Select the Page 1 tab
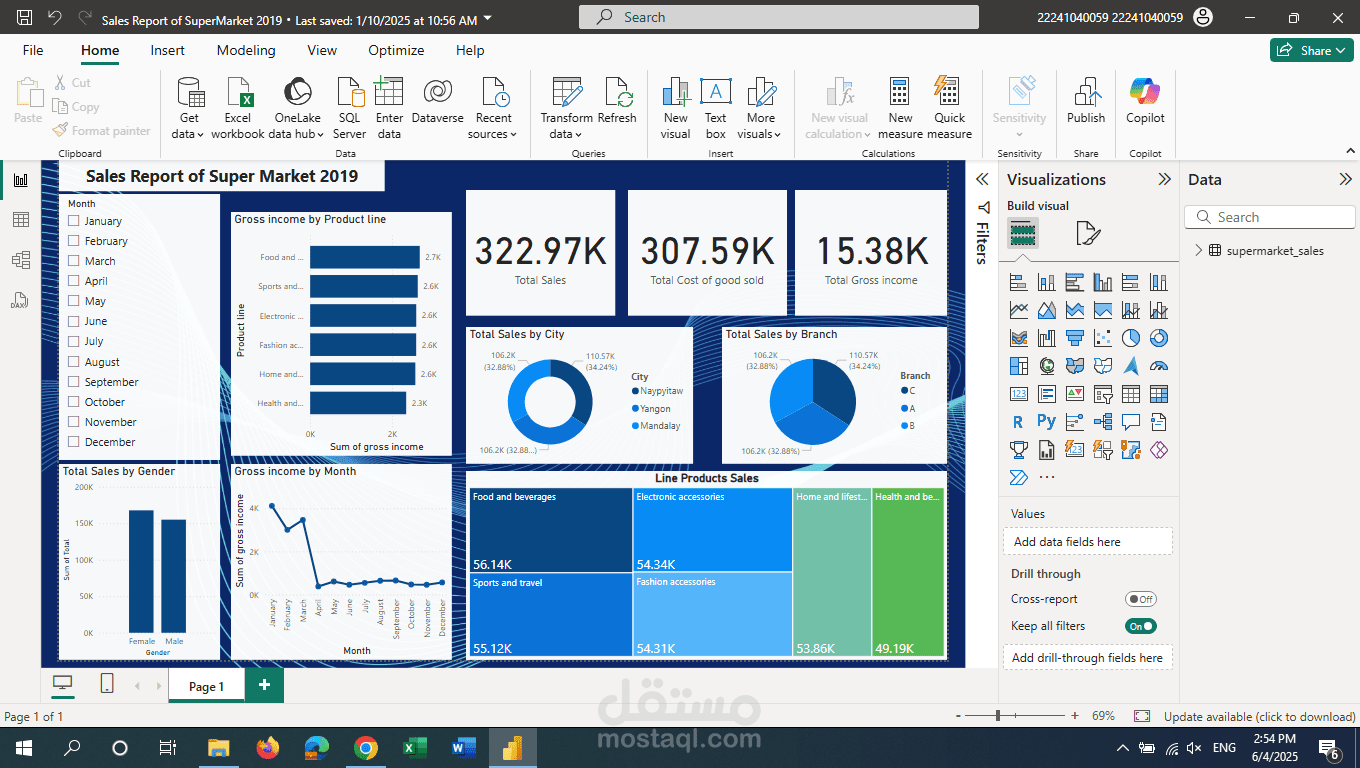The width and height of the screenshot is (1360, 768). click(x=205, y=686)
